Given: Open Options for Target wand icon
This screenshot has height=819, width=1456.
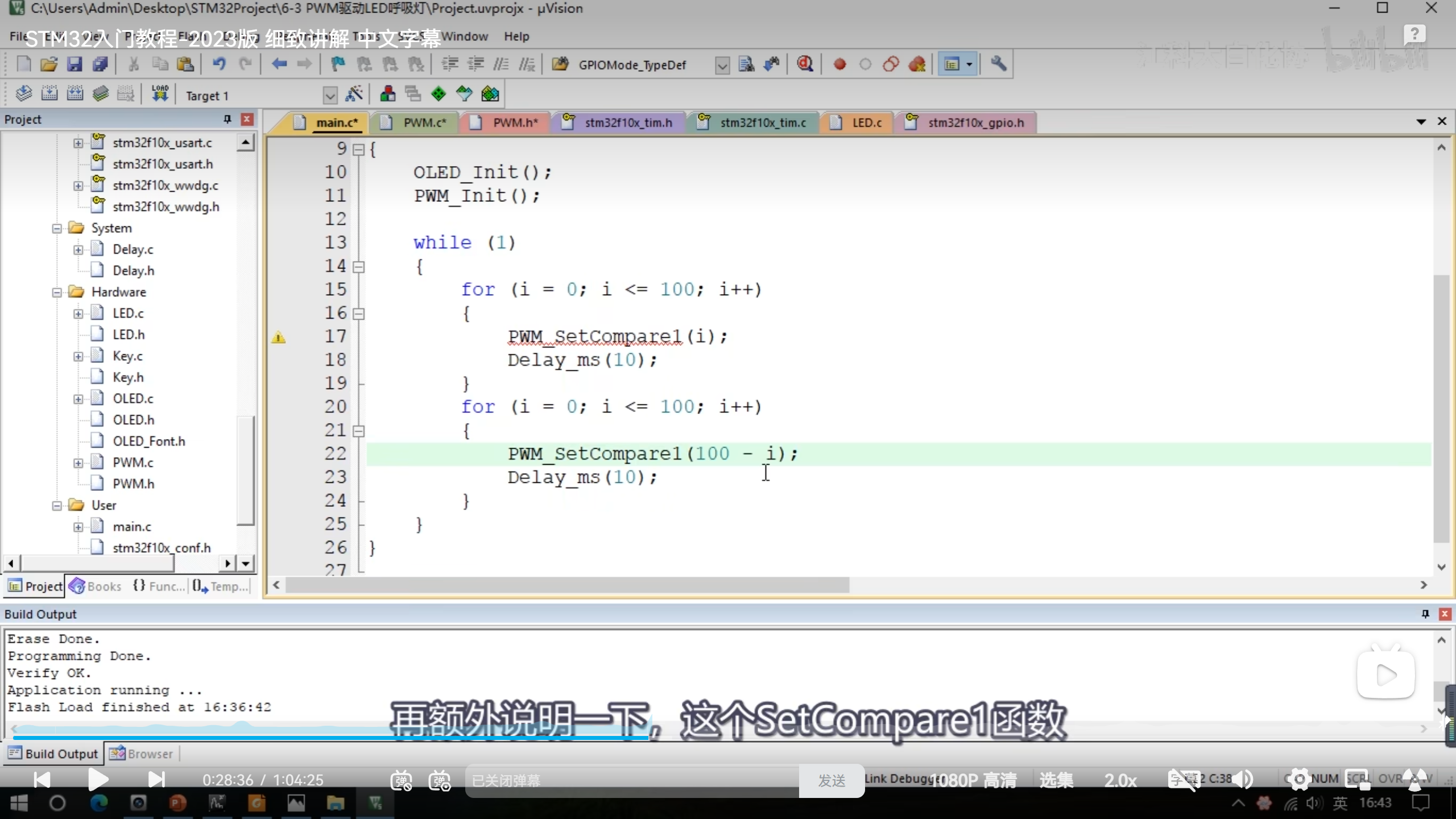Looking at the screenshot, I should coord(354,94).
